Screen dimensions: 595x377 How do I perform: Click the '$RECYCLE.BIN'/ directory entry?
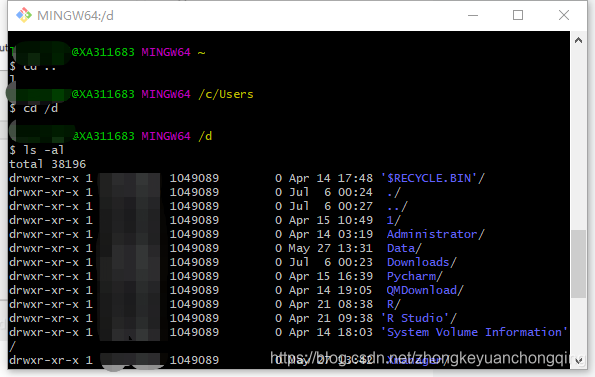[433, 178]
